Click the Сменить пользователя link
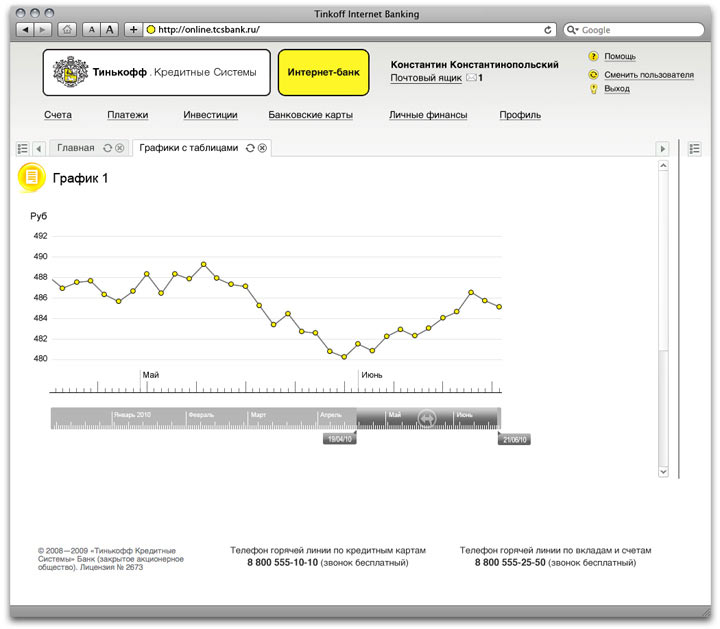 (x=648, y=74)
